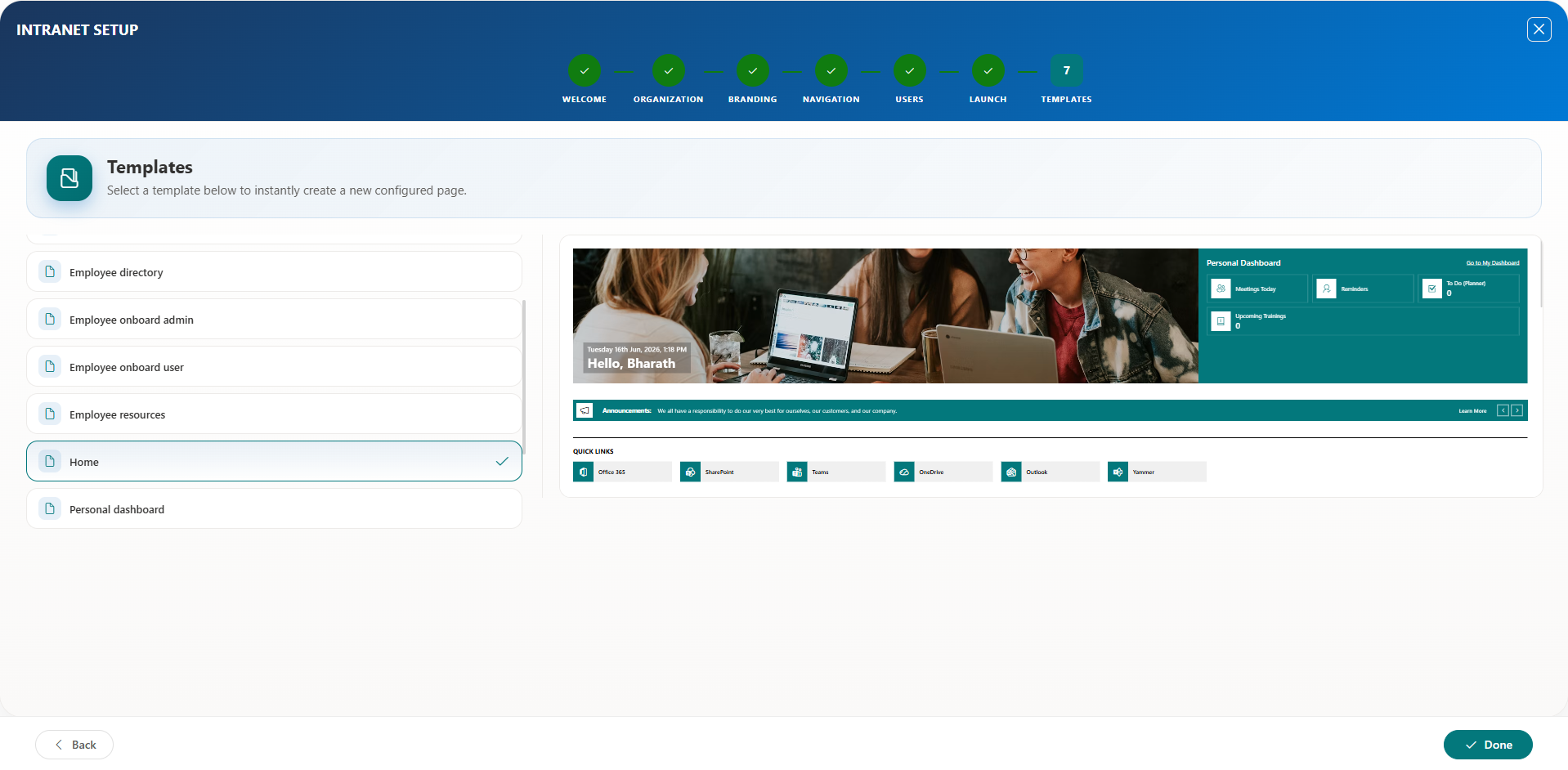This screenshot has height=770, width=1568.
Task: Open the Outlook quick link
Action: pyautogui.click(x=1051, y=472)
